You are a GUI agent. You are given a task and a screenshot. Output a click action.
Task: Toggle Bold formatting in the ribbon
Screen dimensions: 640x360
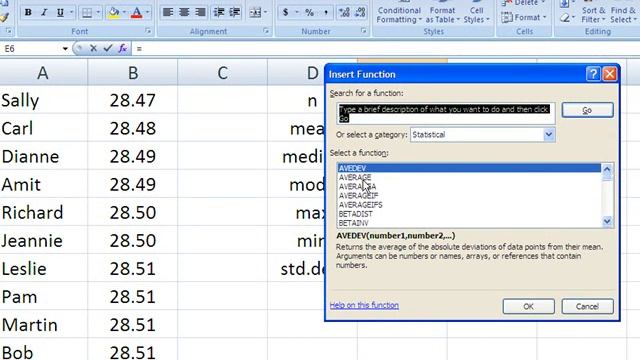pos(28,13)
